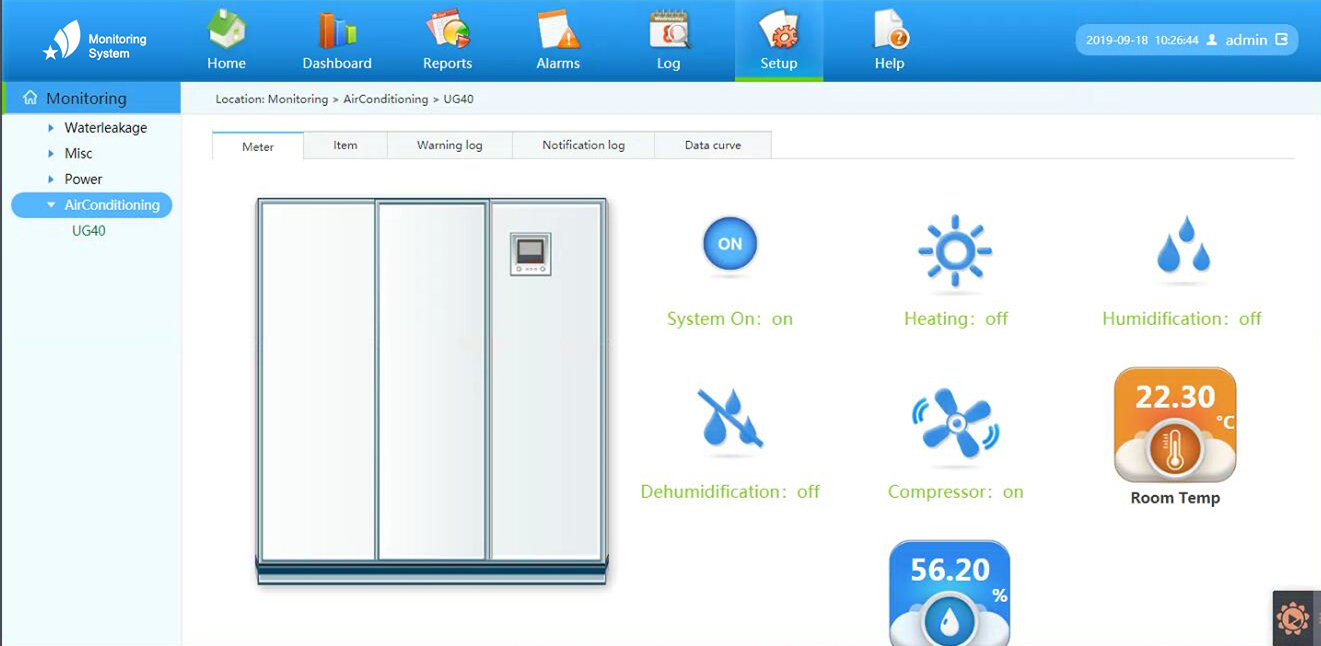Expand the Misc tree node
The image size is (1321, 646).
52,154
